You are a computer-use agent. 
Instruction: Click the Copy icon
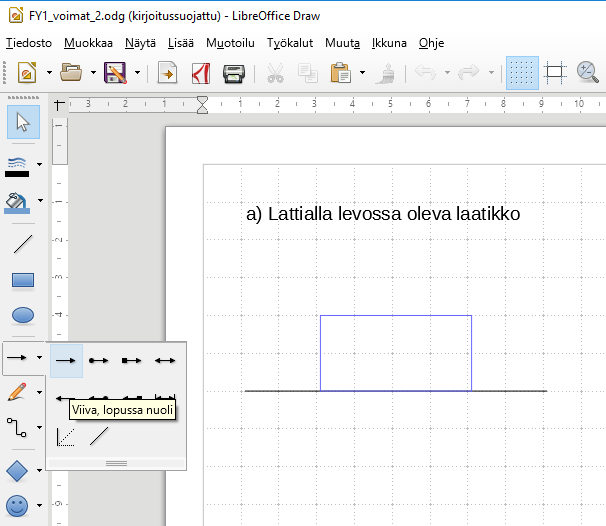(308, 73)
